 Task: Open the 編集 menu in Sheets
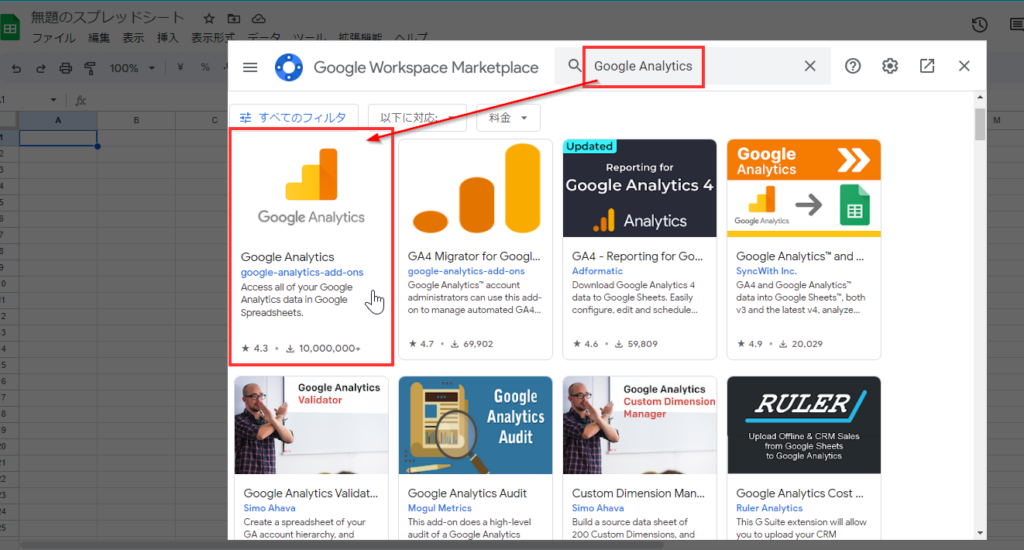[99, 38]
